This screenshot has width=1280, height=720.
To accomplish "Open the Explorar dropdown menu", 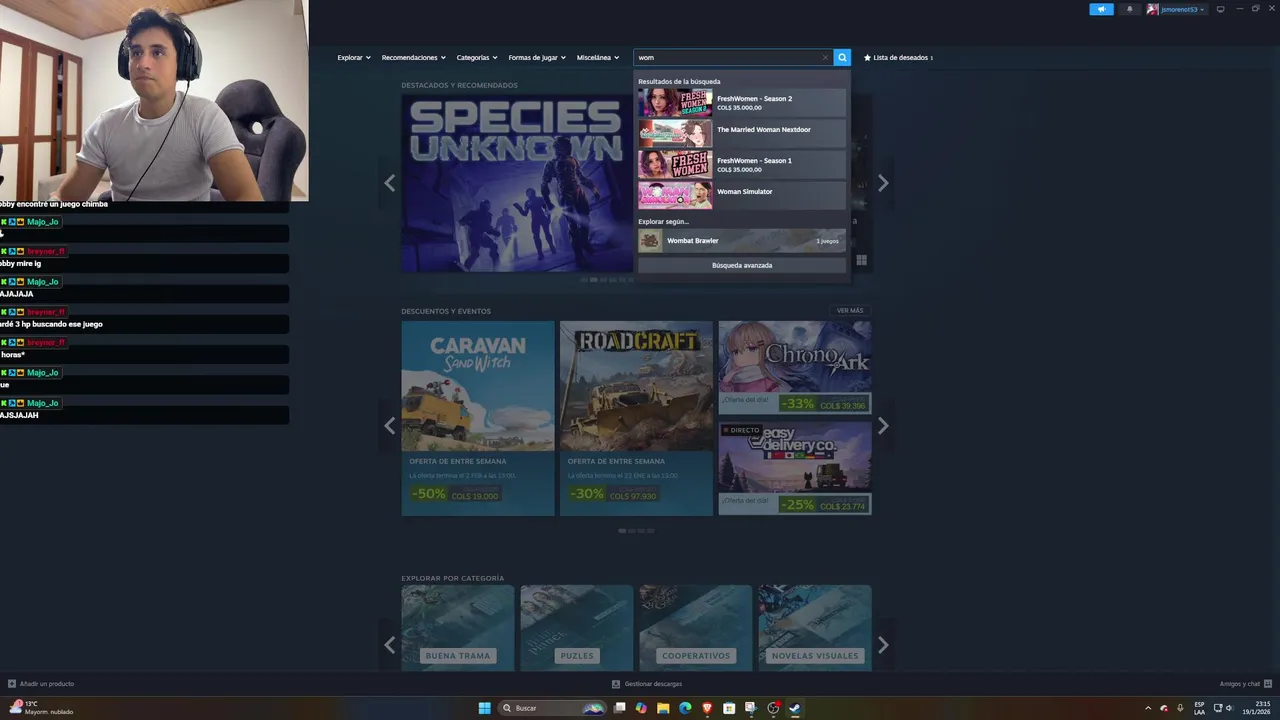I will 354,58.
